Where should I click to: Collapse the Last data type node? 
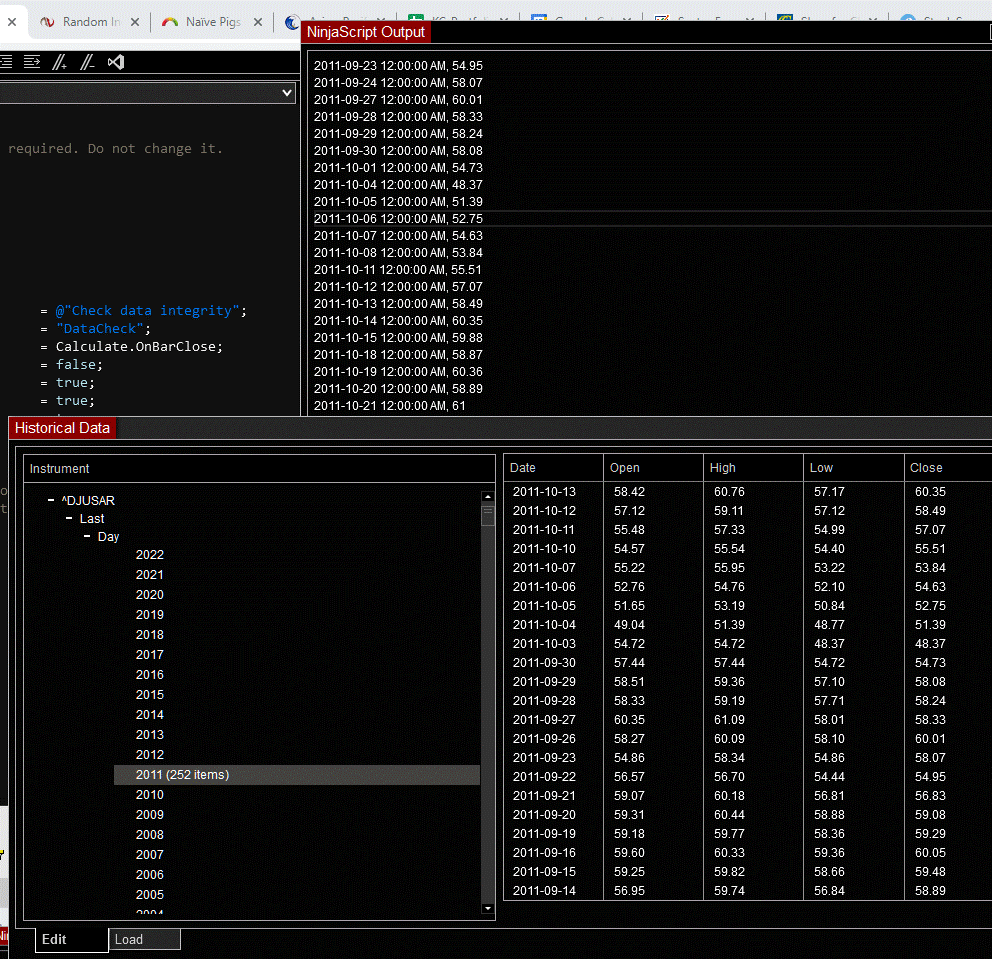click(69, 518)
